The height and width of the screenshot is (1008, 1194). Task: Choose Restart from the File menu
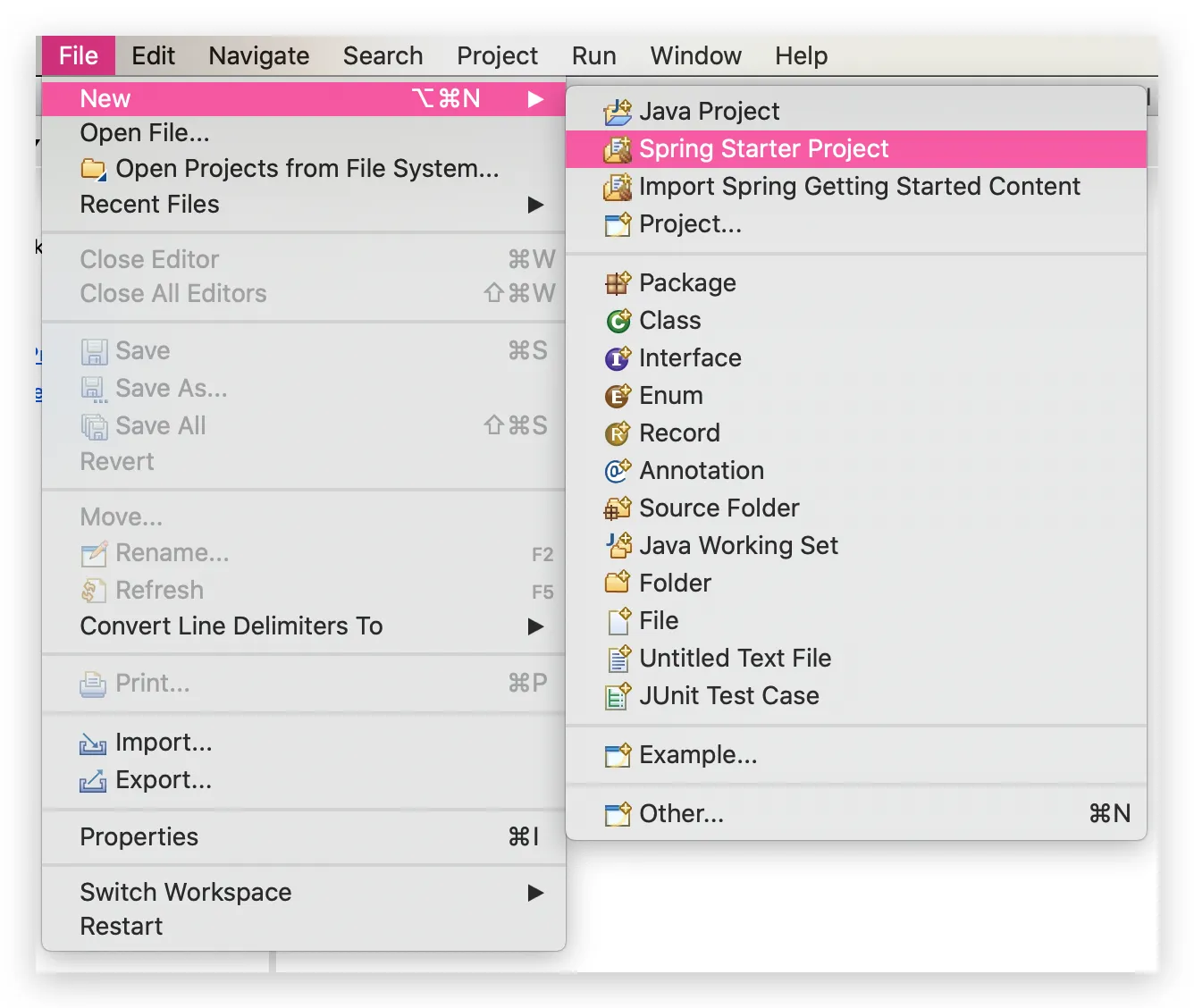[x=304, y=927]
